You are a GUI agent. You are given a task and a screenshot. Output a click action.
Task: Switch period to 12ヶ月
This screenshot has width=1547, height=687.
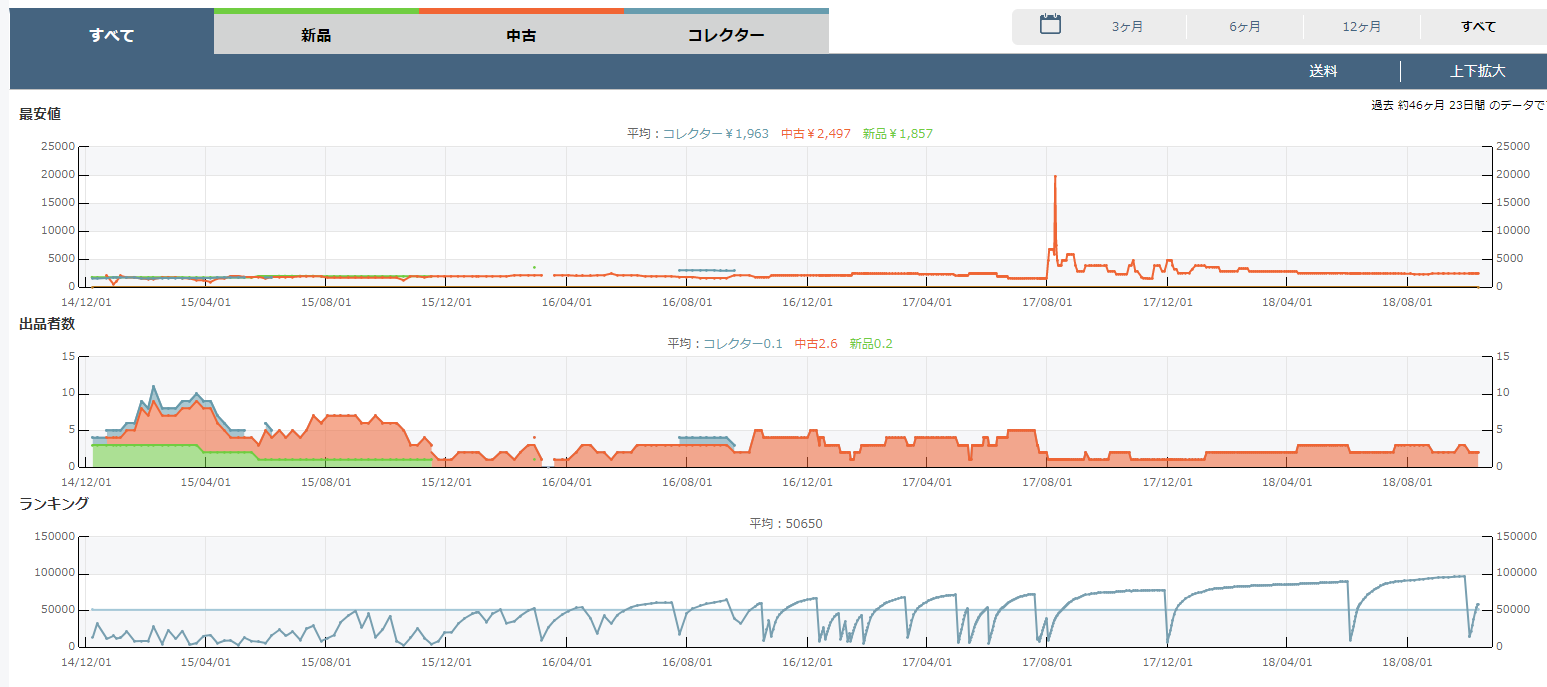coord(1362,27)
